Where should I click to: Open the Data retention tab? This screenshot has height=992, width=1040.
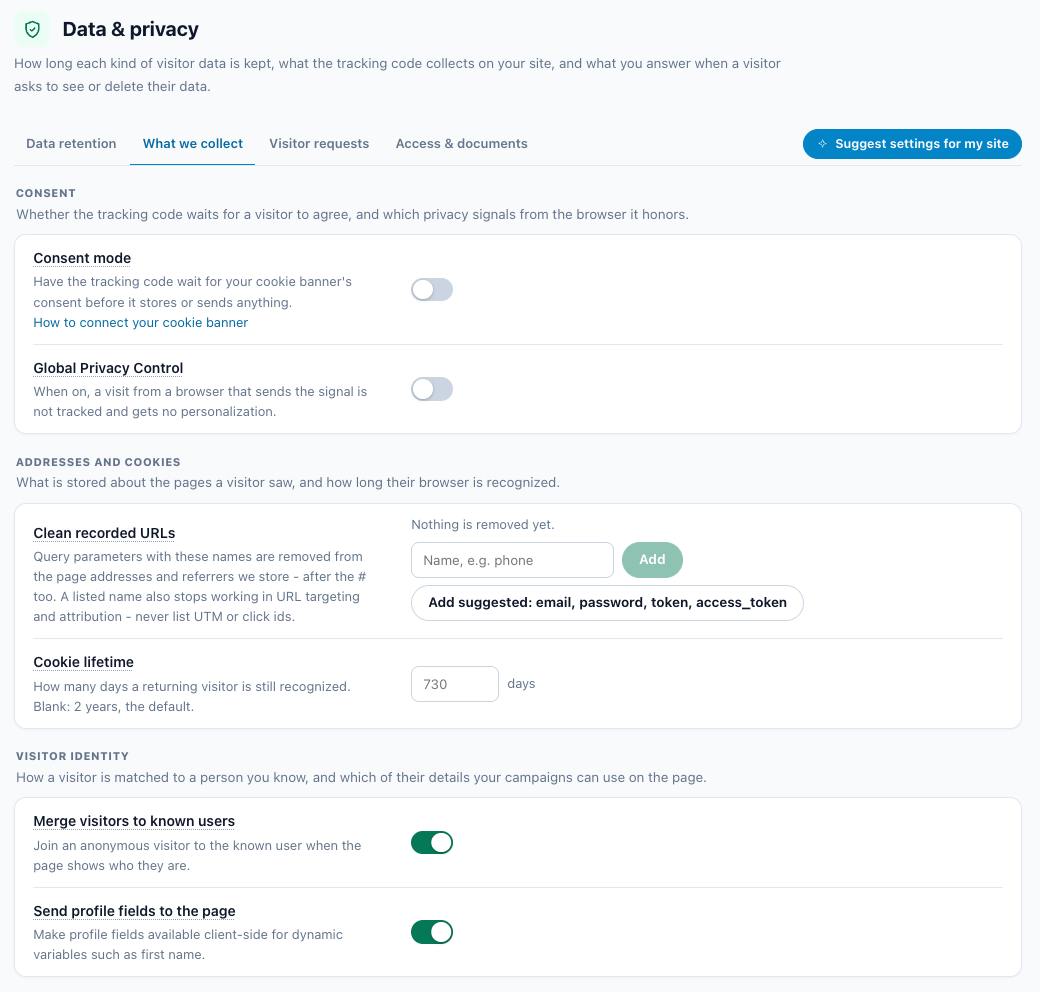tap(71, 144)
